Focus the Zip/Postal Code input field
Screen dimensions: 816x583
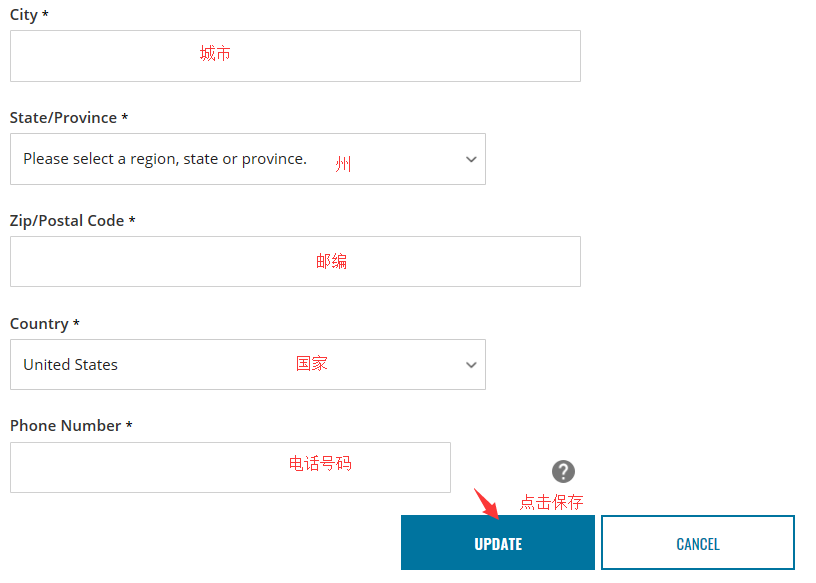coord(295,262)
